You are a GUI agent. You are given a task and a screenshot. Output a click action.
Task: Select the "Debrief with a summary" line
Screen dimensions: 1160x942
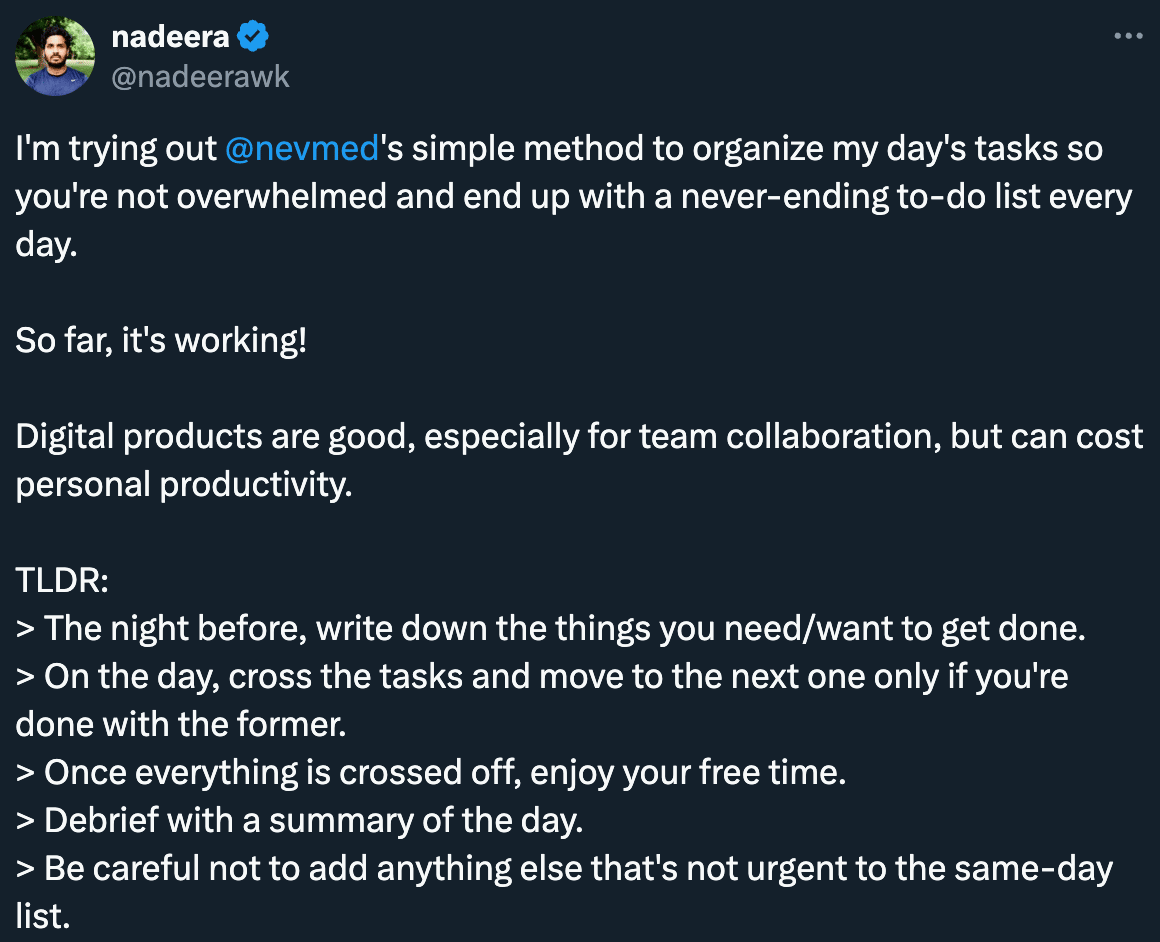tap(300, 821)
